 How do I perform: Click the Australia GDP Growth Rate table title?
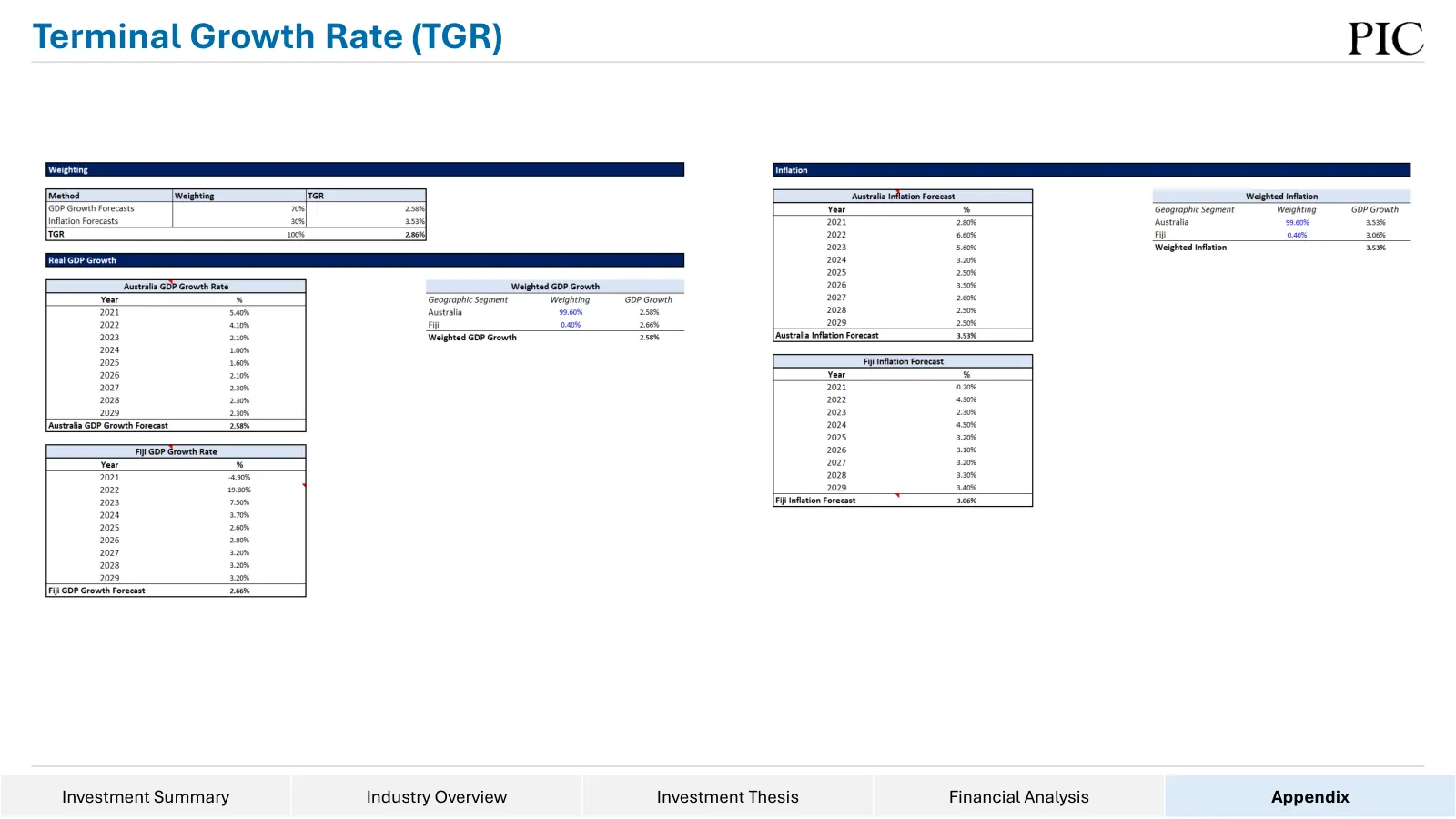(176, 287)
